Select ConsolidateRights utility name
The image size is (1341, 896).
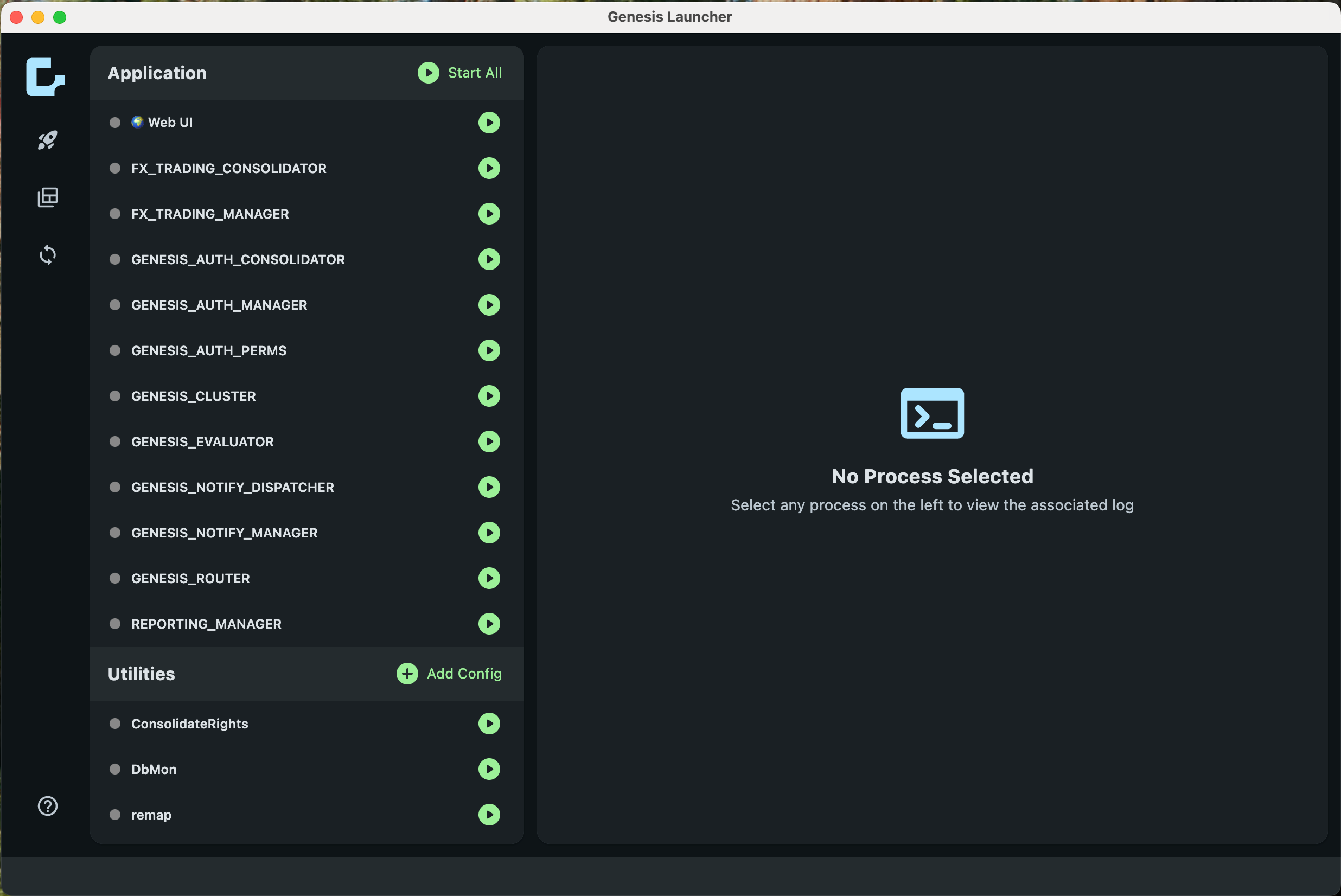point(190,724)
